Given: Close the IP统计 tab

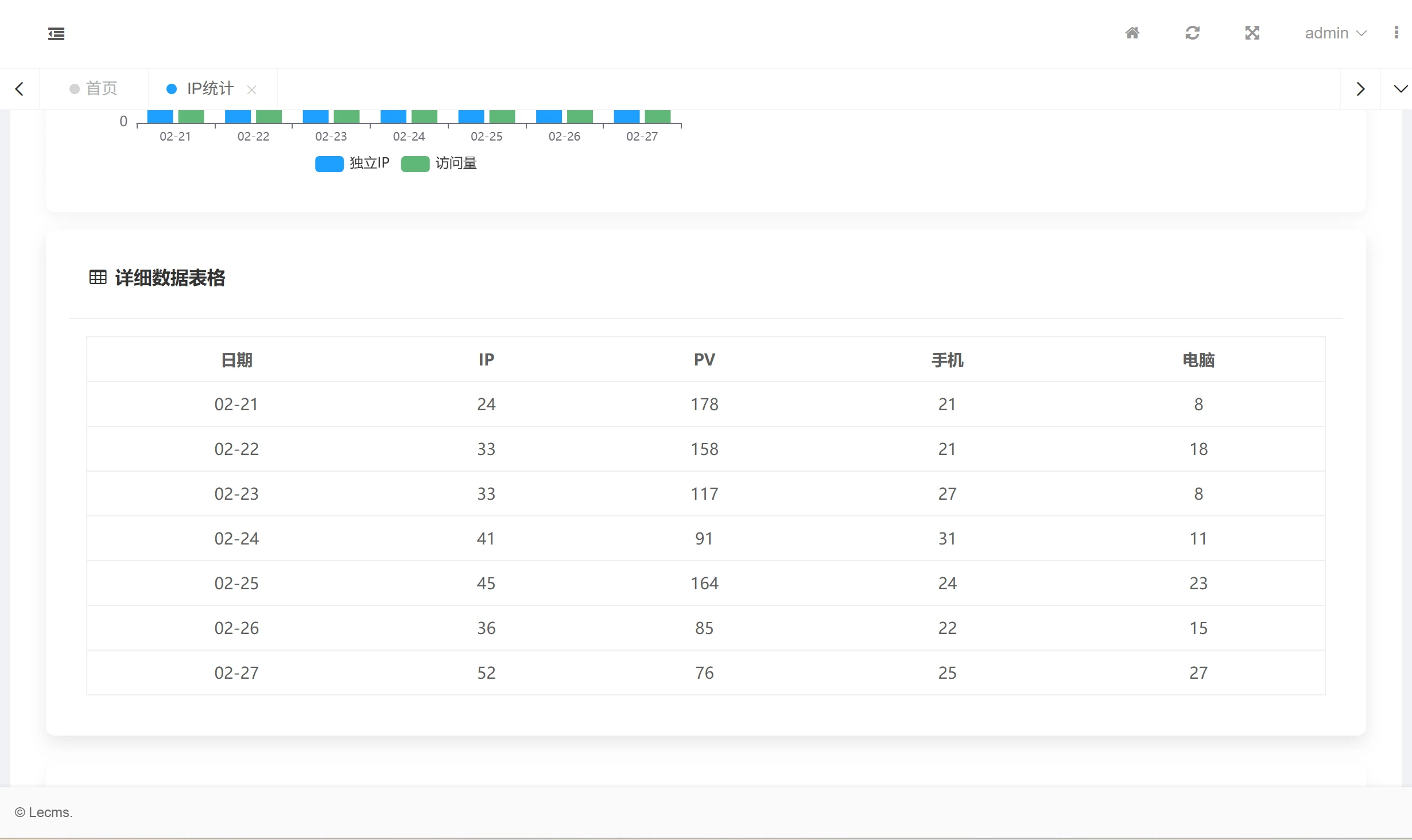Looking at the screenshot, I should click(x=251, y=90).
